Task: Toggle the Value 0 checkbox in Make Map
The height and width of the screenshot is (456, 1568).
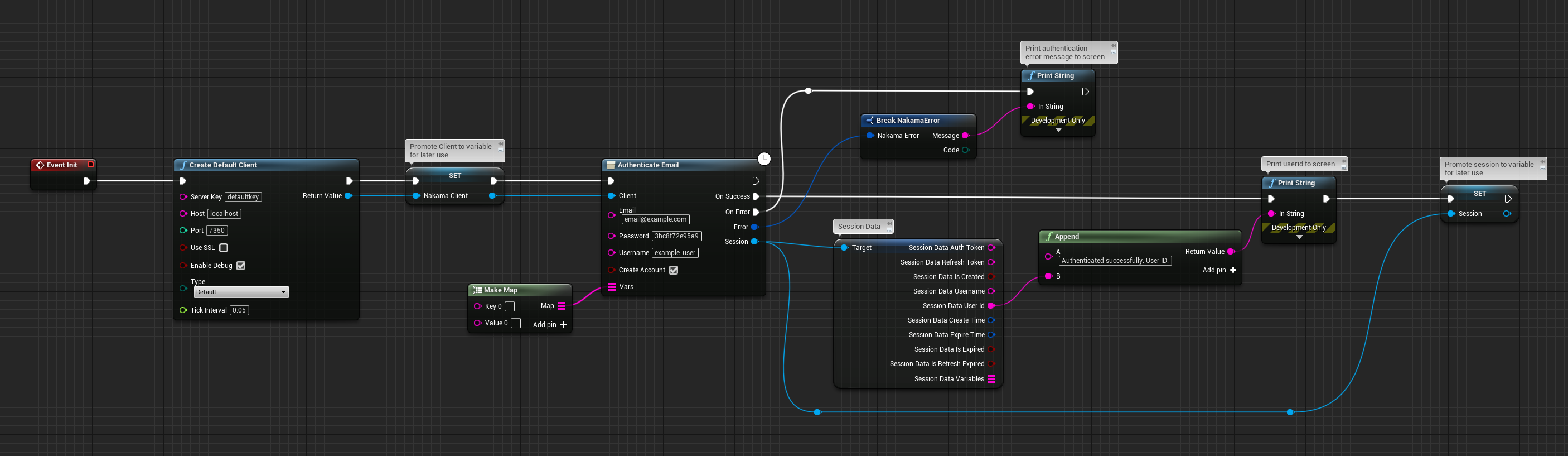Action: pyautogui.click(x=516, y=323)
